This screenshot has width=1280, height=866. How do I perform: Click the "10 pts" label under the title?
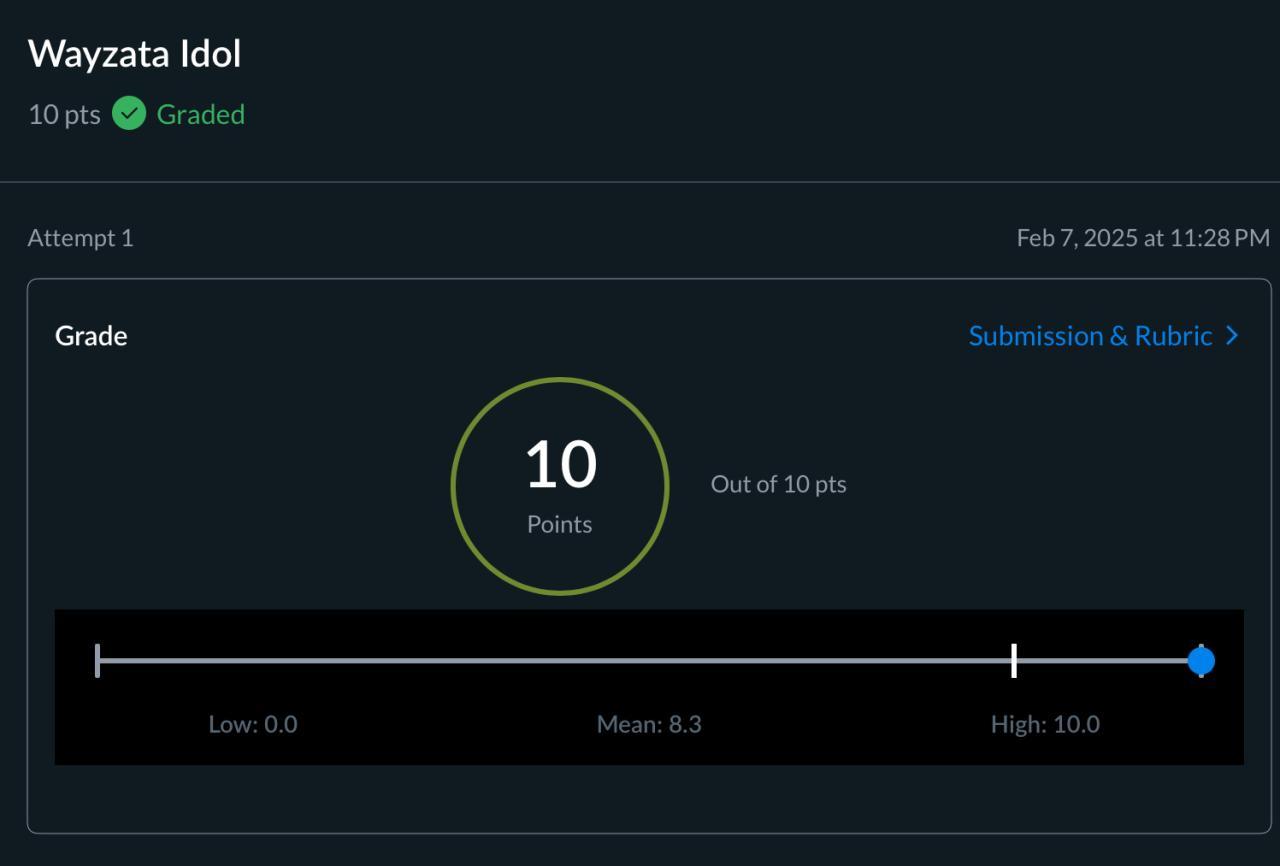coord(64,114)
